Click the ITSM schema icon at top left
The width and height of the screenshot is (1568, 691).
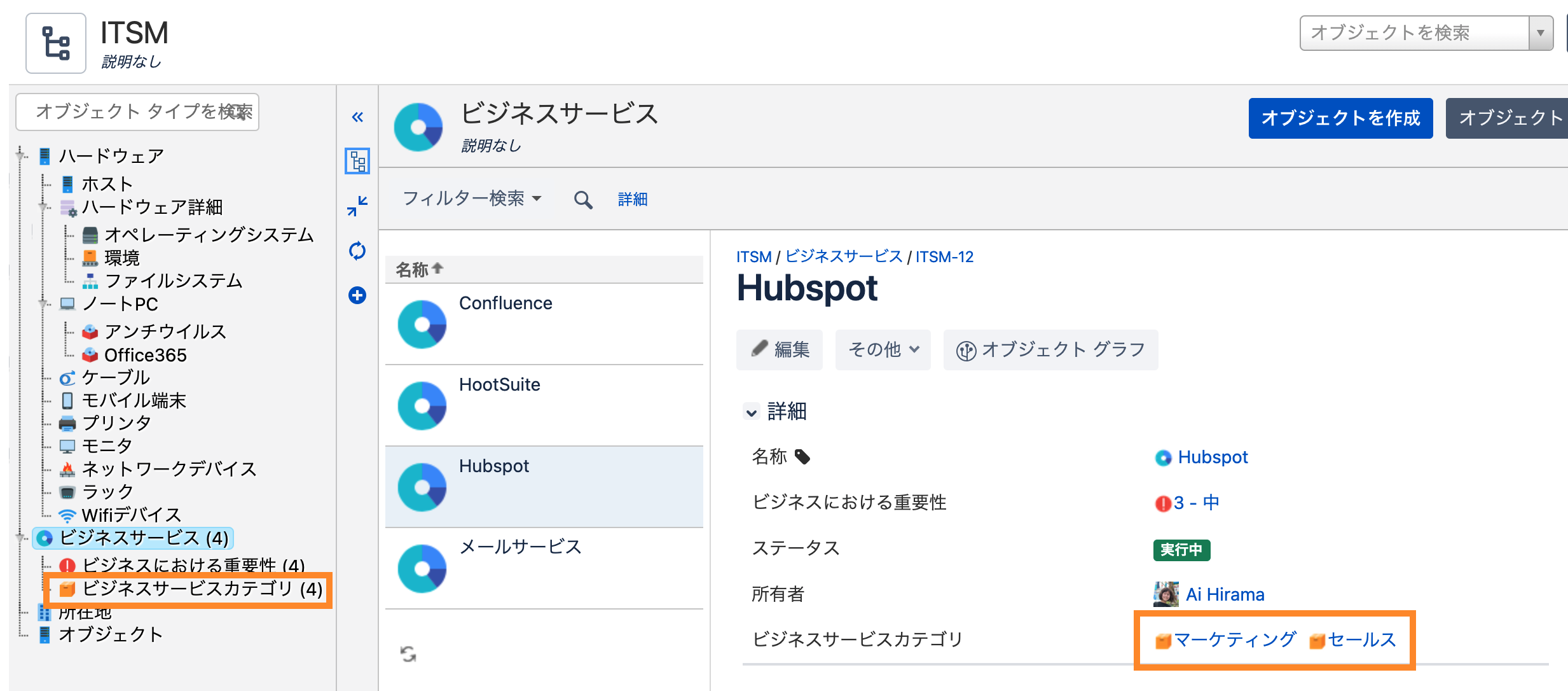click(x=56, y=43)
